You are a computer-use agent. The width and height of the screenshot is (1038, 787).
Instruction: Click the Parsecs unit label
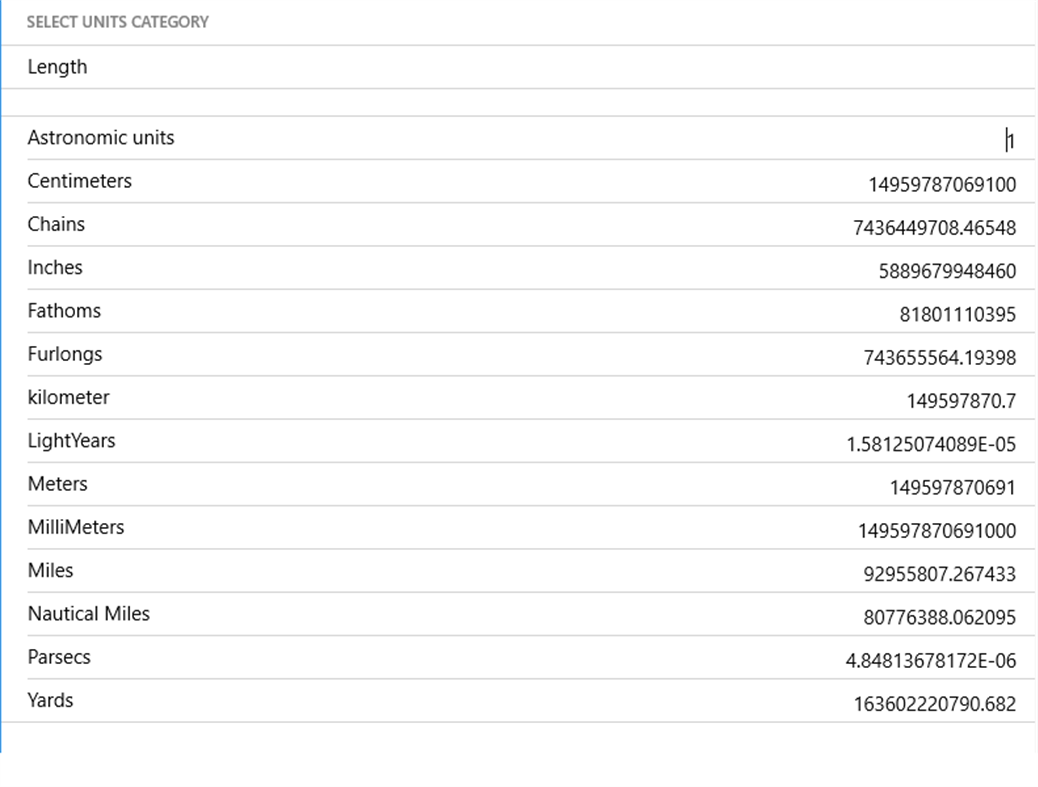coord(59,656)
